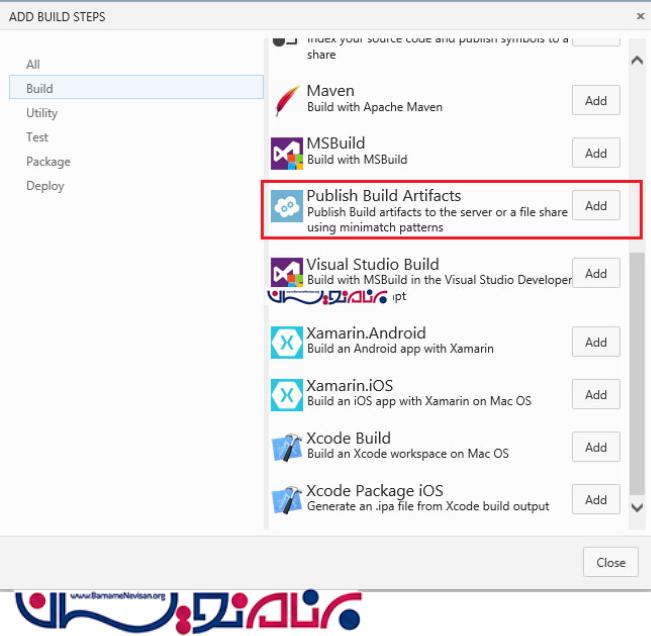The width and height of the screenshot is (651, 636).
Task: Add the Xcode Build step
Action: point(596,447)
